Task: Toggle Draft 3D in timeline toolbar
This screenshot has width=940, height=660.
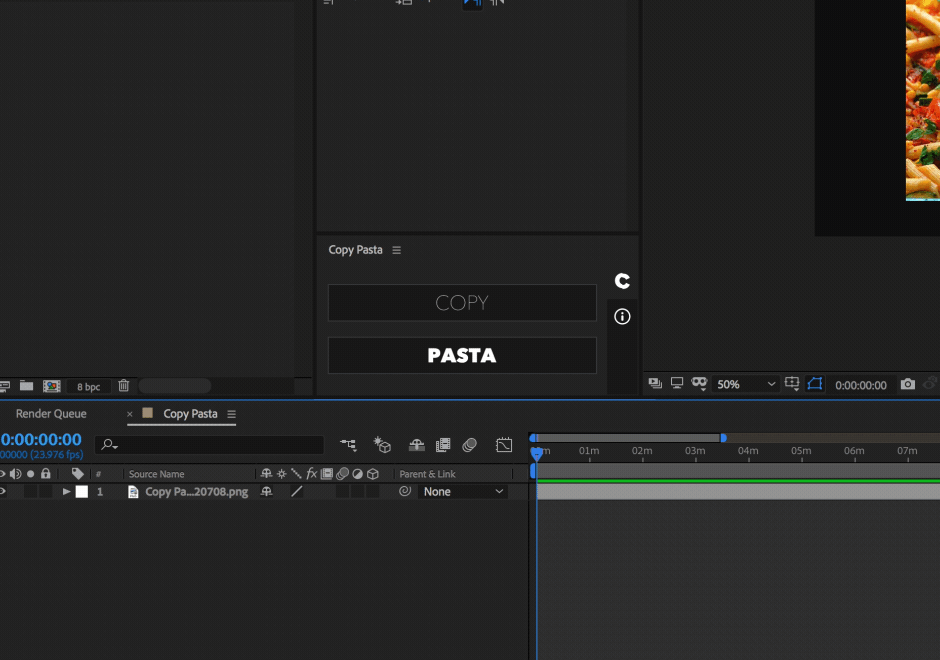Action: [382, 445]
